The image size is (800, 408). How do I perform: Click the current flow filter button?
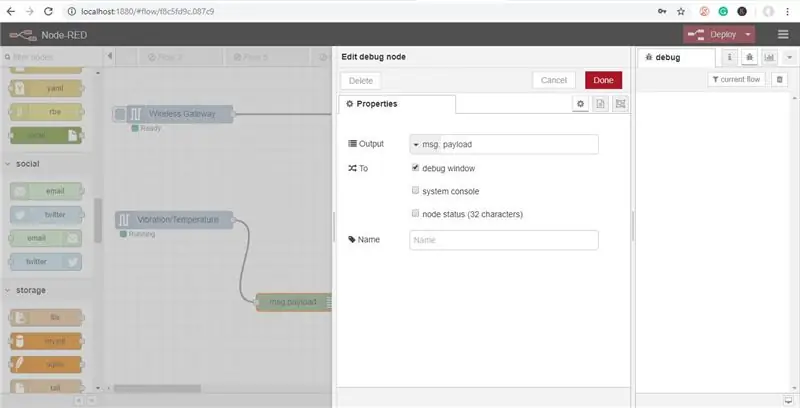pyautogui.click(x=736, y=80)
